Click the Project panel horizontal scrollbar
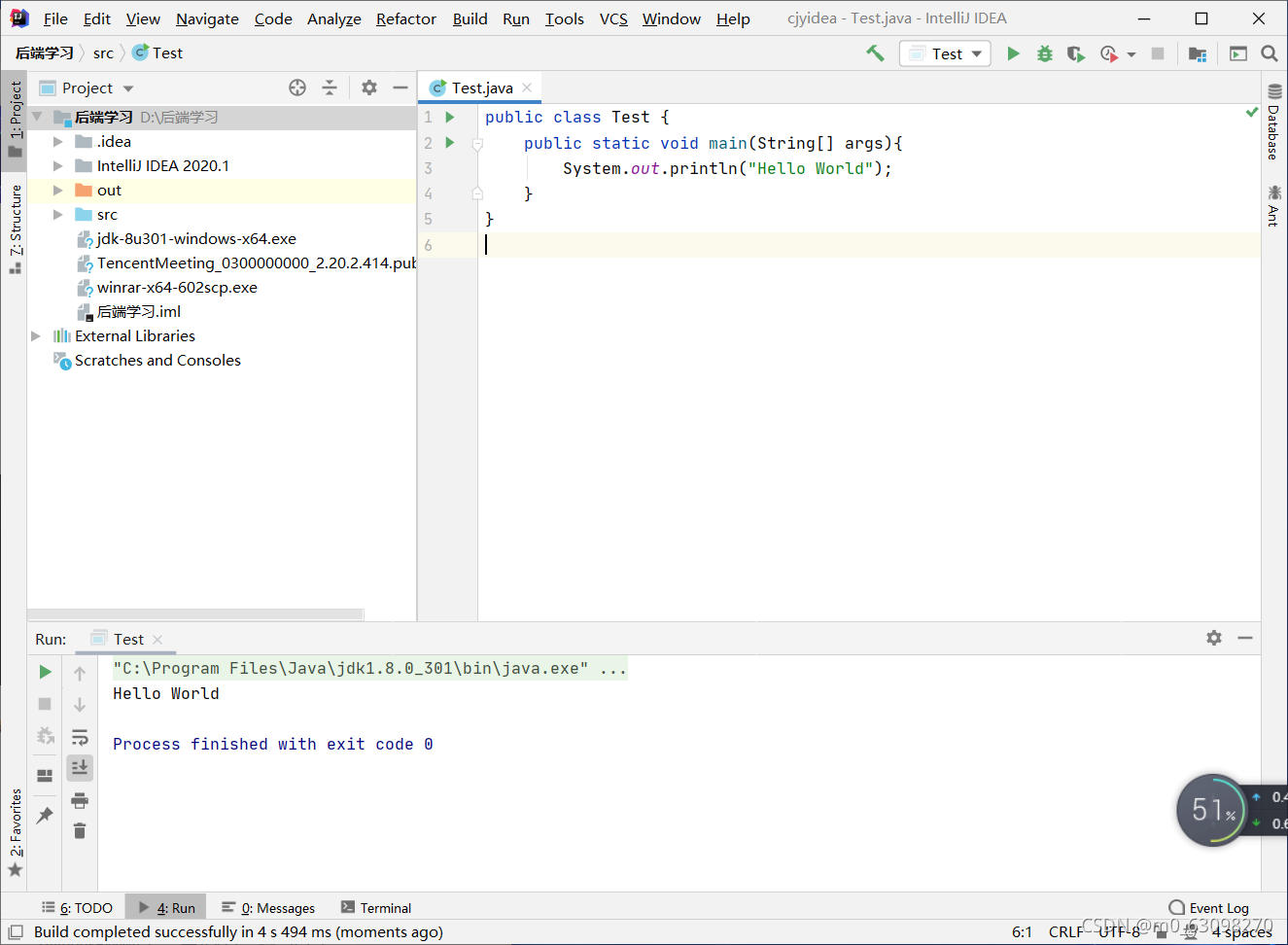 (196, 614)
